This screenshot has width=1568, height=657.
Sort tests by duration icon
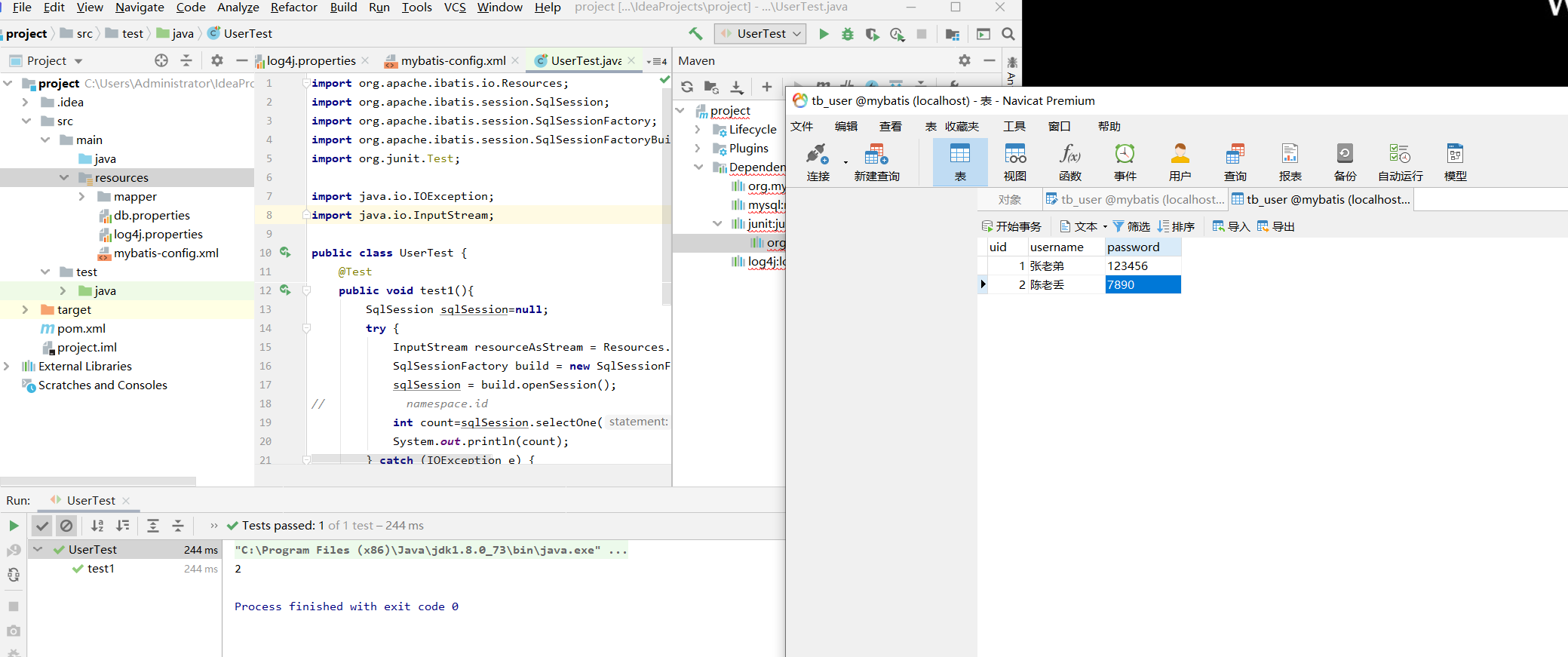point(122,526)
